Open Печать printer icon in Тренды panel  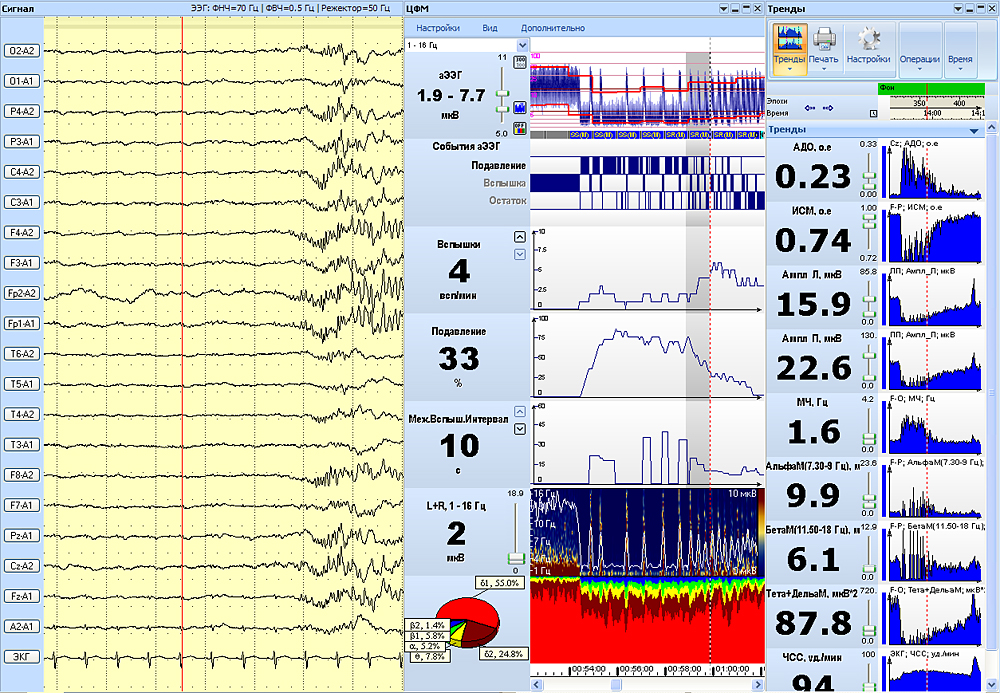coord(824,39)
